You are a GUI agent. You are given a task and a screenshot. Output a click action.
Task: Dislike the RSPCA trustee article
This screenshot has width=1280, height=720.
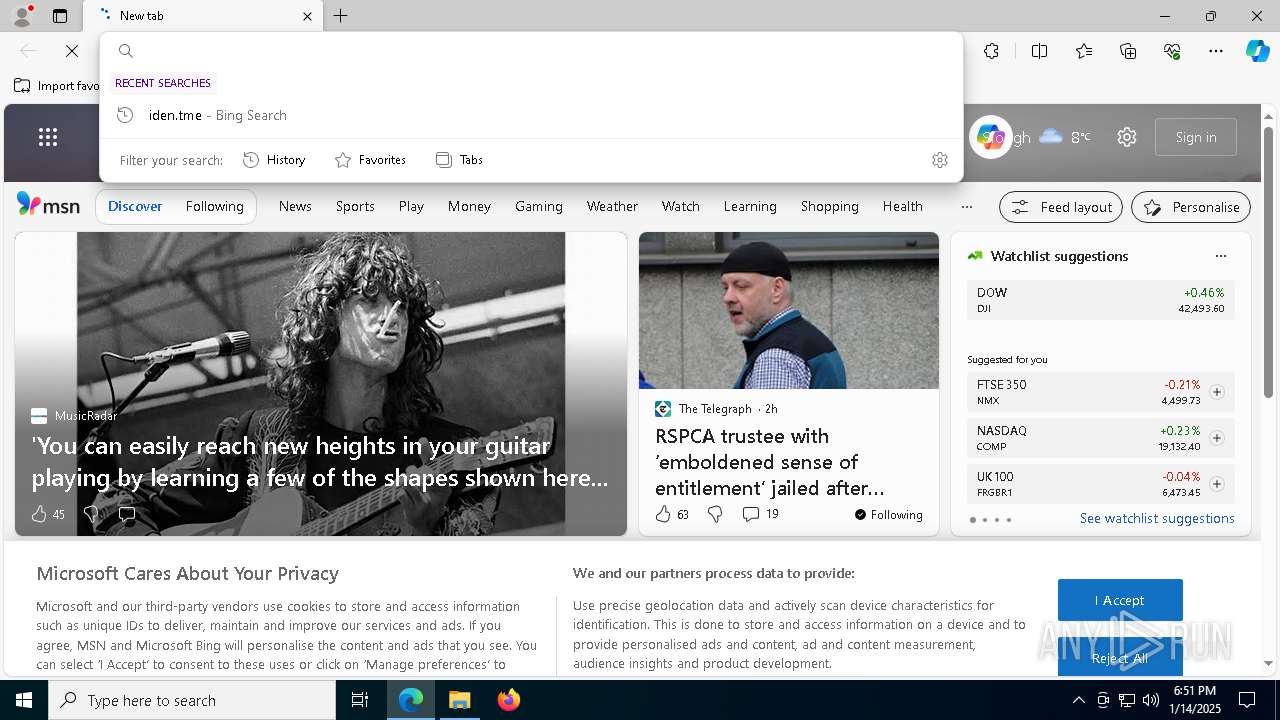pos(715,514)
